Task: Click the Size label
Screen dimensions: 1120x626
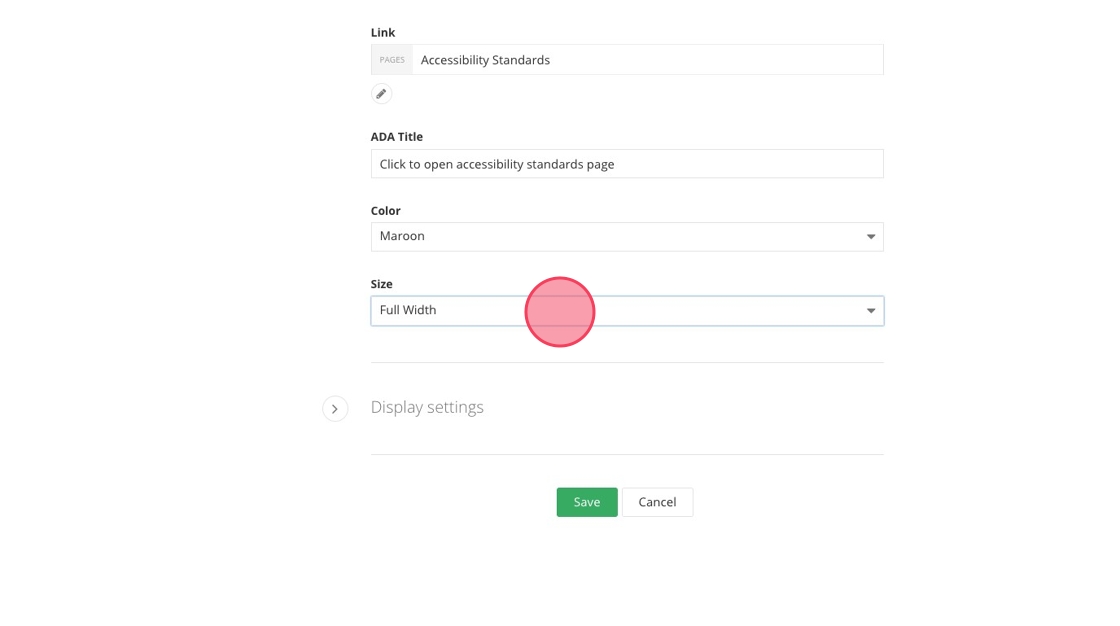Action: [x=382, y=285]
